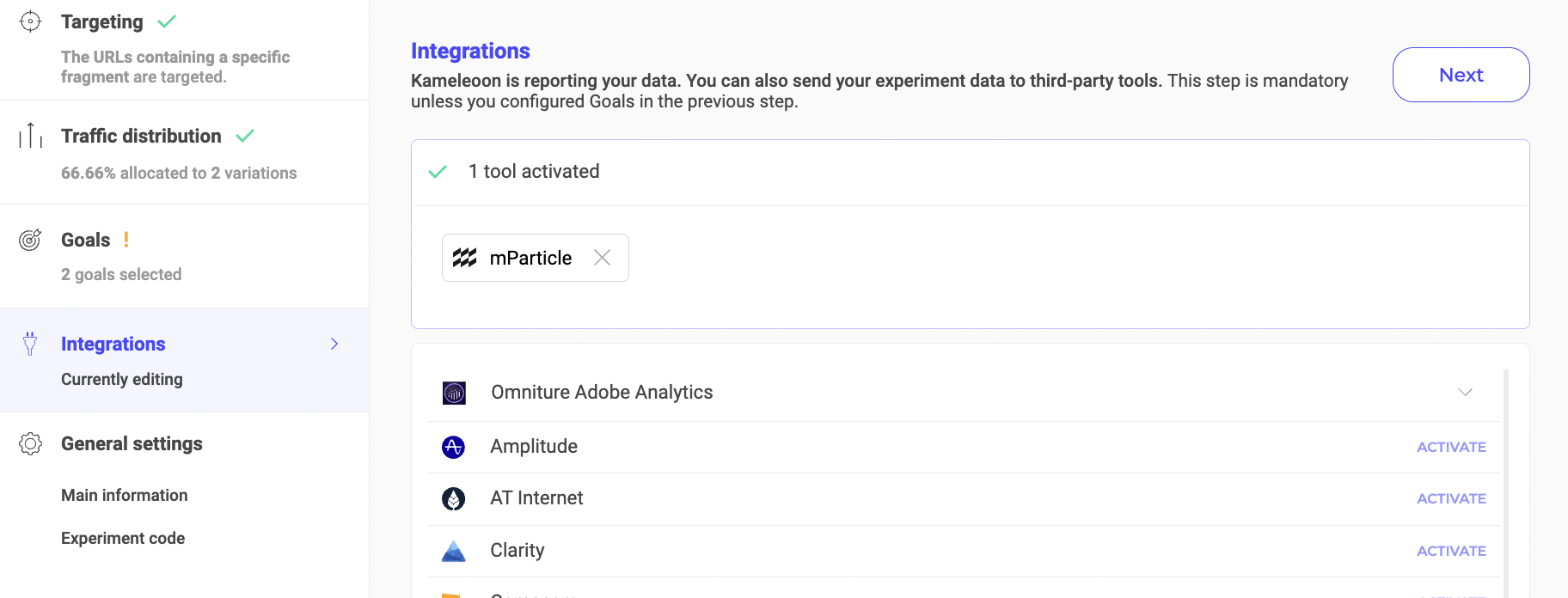
Task: Expand the Omniture Adobe Analytics row
Action: click(x=1465, y=392)
